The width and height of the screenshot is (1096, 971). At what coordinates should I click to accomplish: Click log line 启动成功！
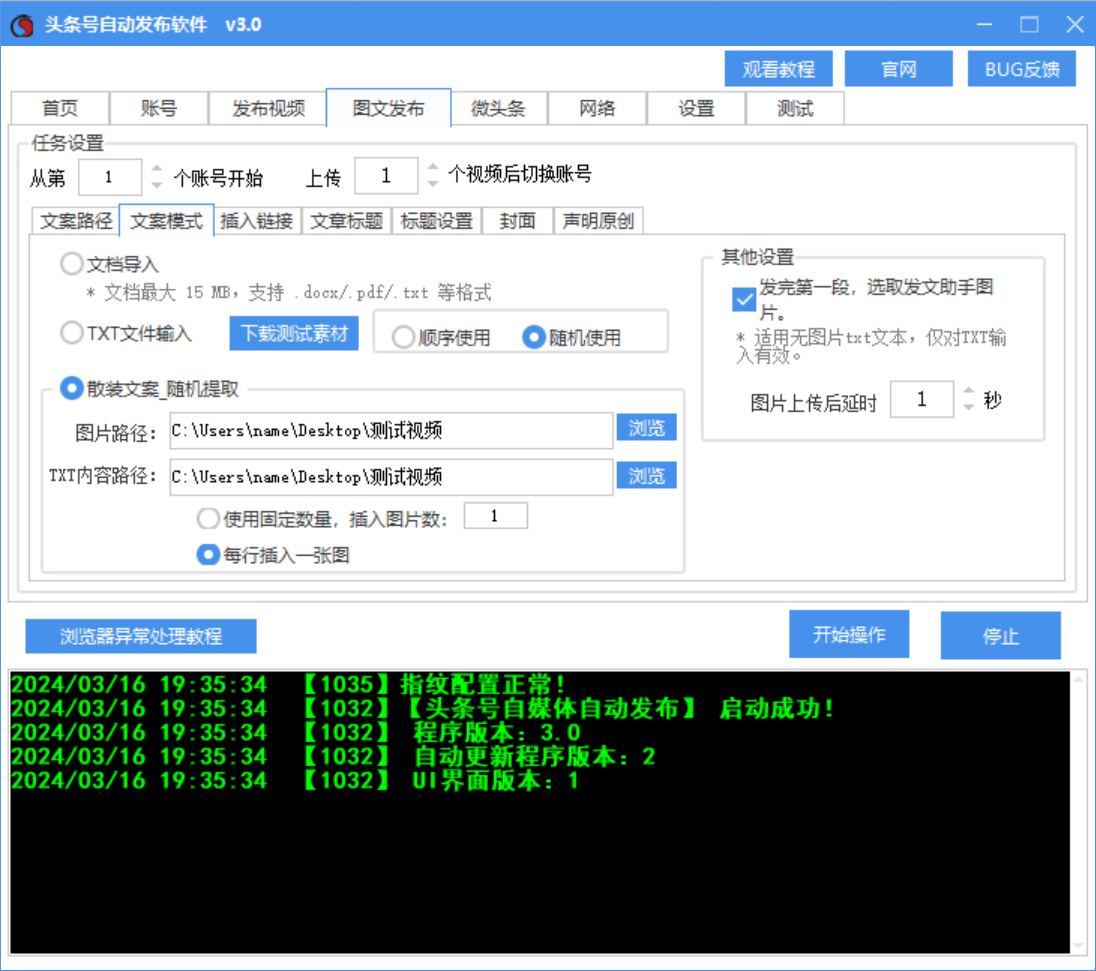[x=422, y=708]
